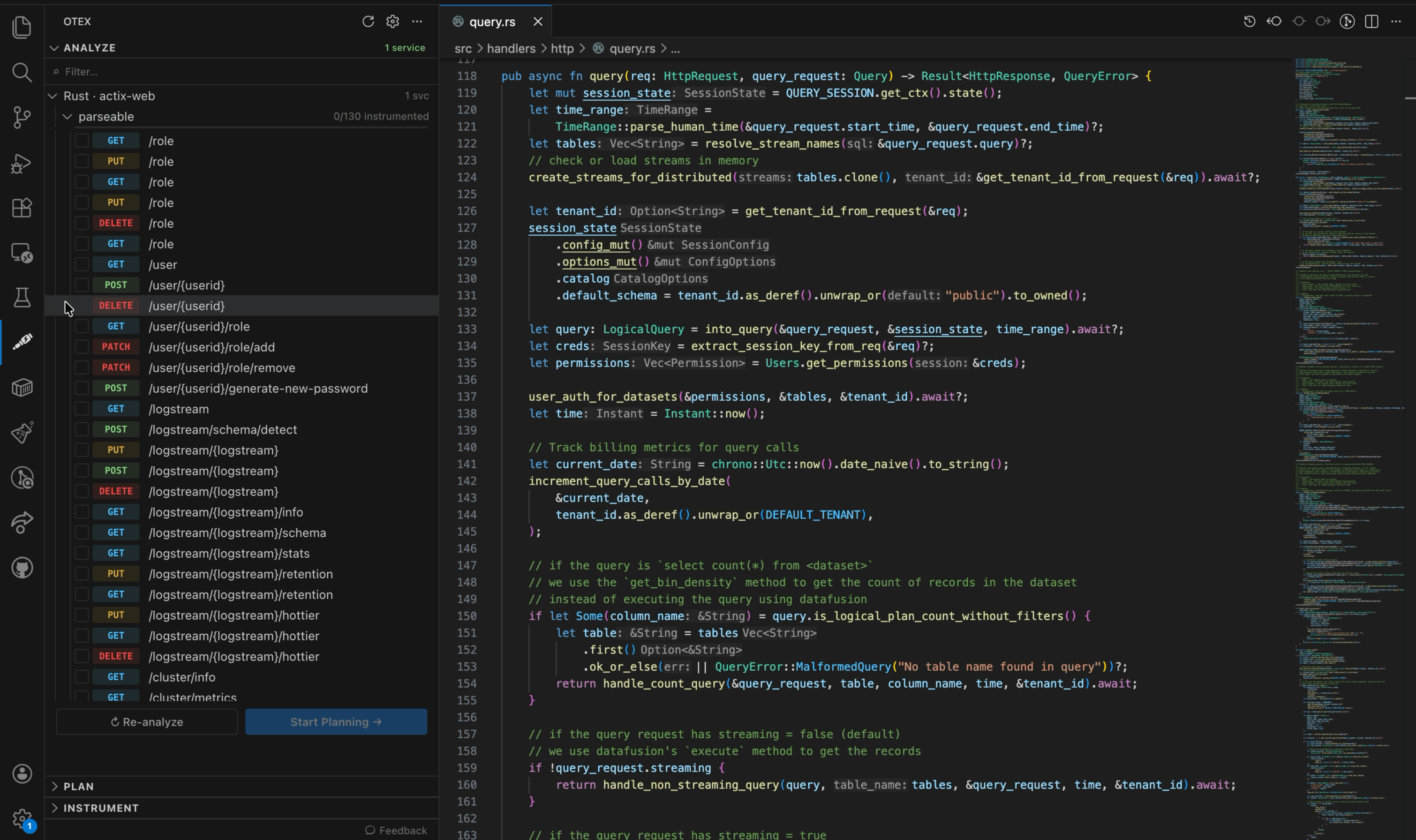Open editor more actions ellipsis
Image resolution: width=1416 pixels, height=840 pixels.
(1396, 22)
